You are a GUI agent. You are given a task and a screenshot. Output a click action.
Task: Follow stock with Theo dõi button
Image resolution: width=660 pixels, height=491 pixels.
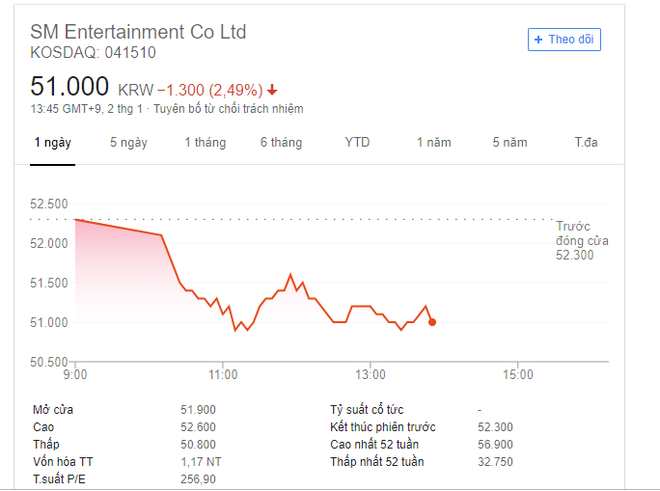(564, 40)
